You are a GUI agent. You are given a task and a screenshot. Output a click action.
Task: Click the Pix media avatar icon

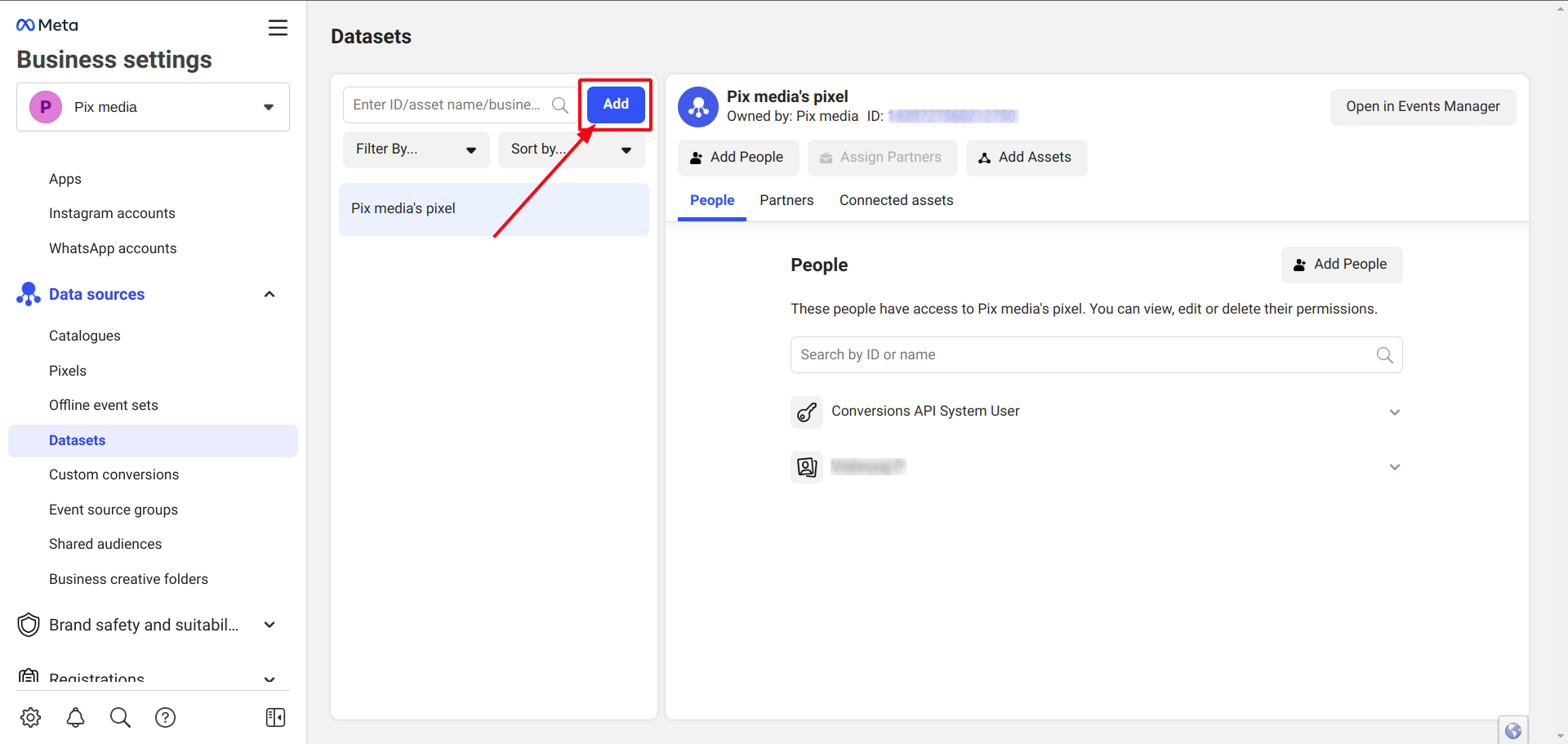[46, 107]
